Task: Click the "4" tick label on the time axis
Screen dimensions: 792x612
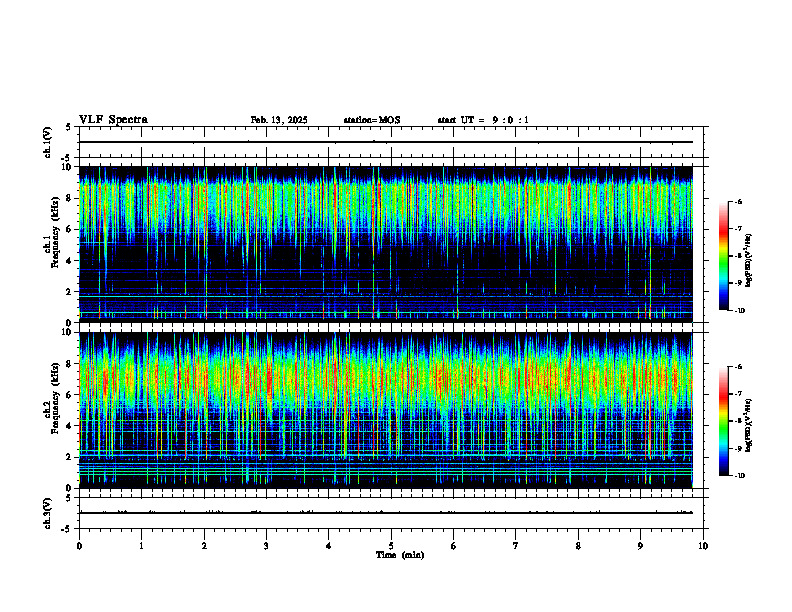Action: [329, 546]
